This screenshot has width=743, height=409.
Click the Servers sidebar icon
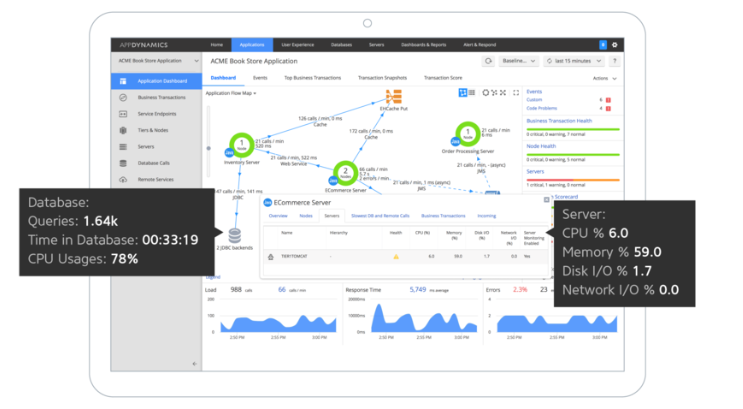(x=123, y=147)
